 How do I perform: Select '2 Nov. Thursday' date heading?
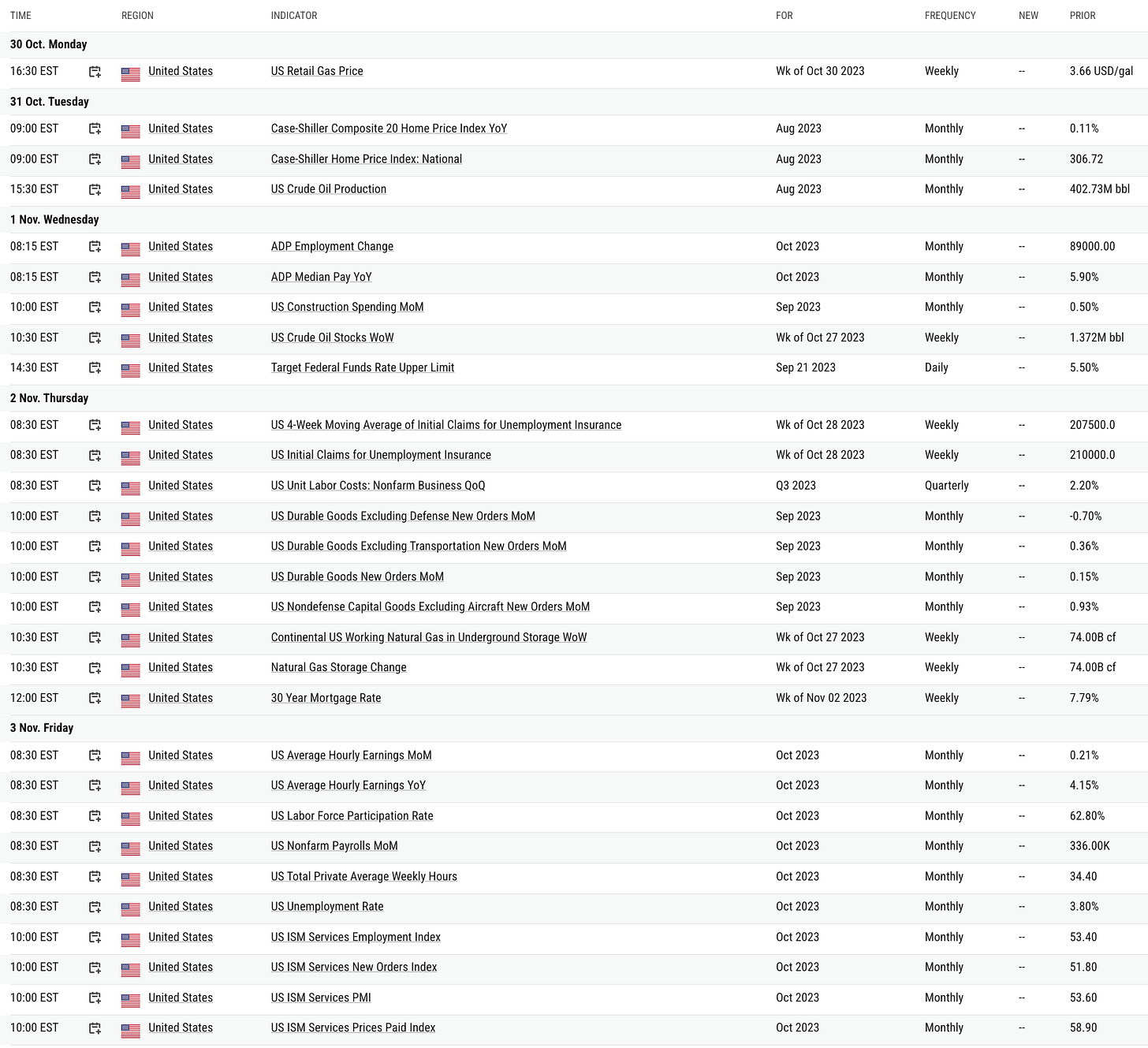pyautogui.click(x=49, y=398)
